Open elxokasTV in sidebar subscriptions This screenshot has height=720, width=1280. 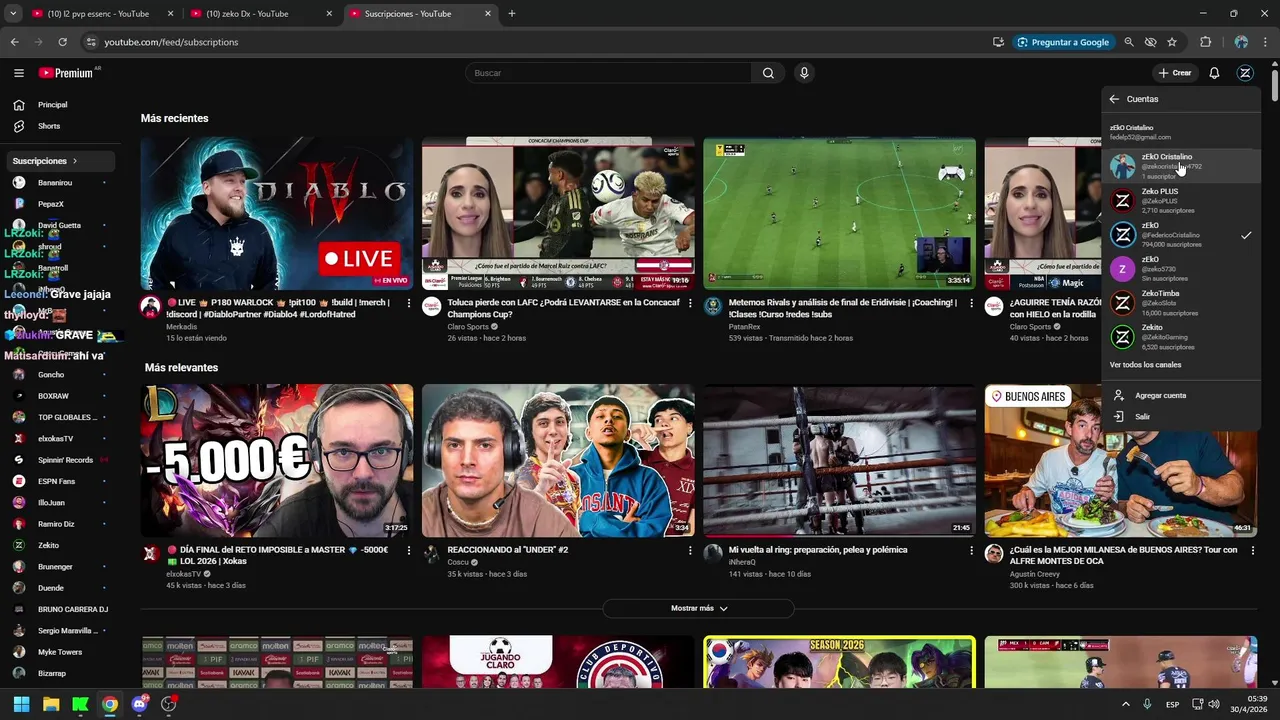click(58, 439)
